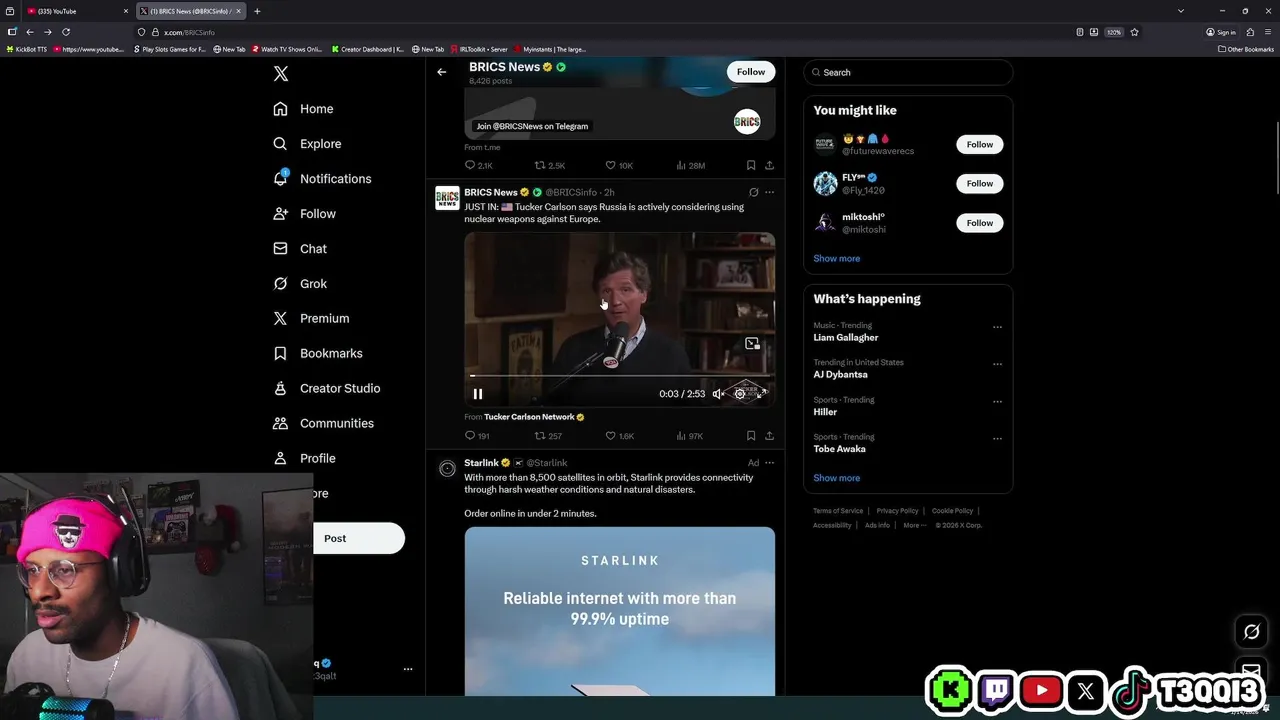
Task: Follow the miktoshi suggested account
Action: pyautogui.click(x=980, y=223)
